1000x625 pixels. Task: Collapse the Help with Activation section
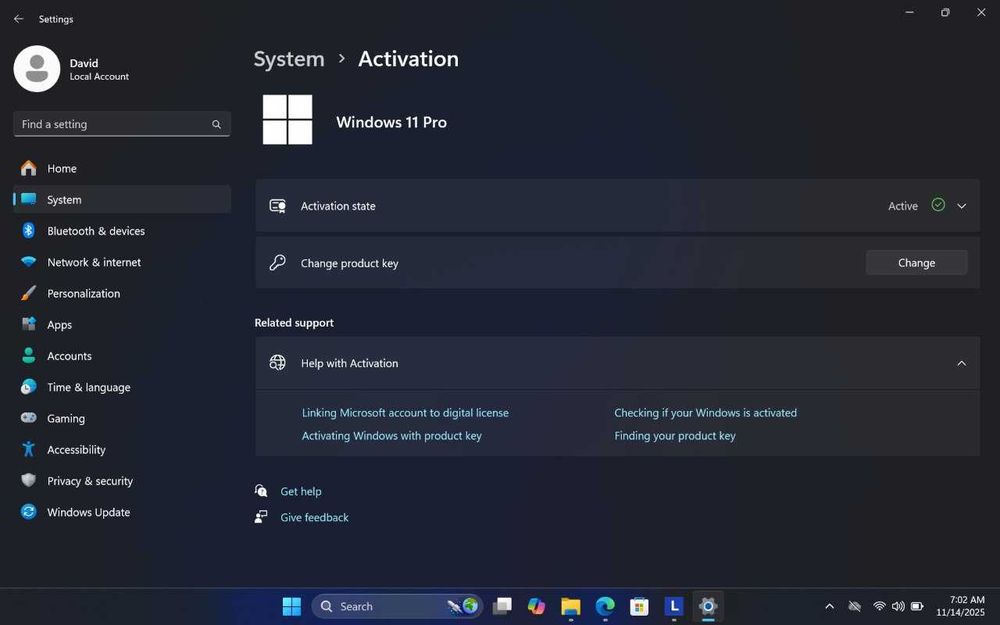962,364
